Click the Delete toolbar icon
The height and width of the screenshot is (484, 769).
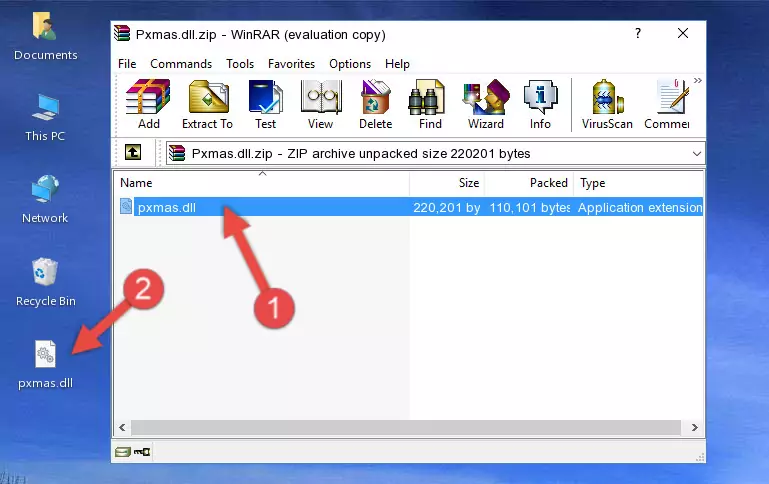point(376,104)
